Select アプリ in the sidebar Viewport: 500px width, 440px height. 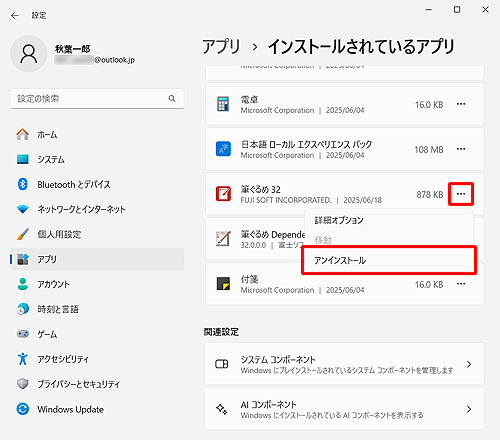tap(97, 259)
